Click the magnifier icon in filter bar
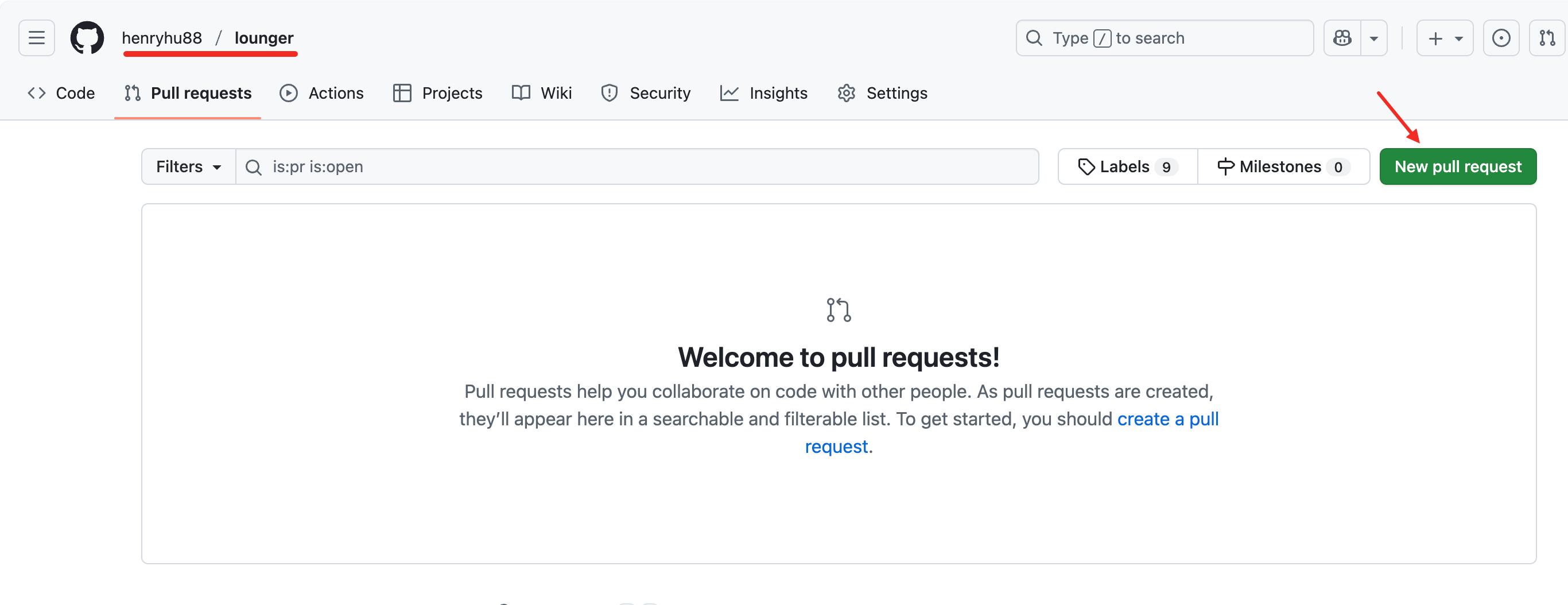The image size is (1568, 605). pos(253,167)
